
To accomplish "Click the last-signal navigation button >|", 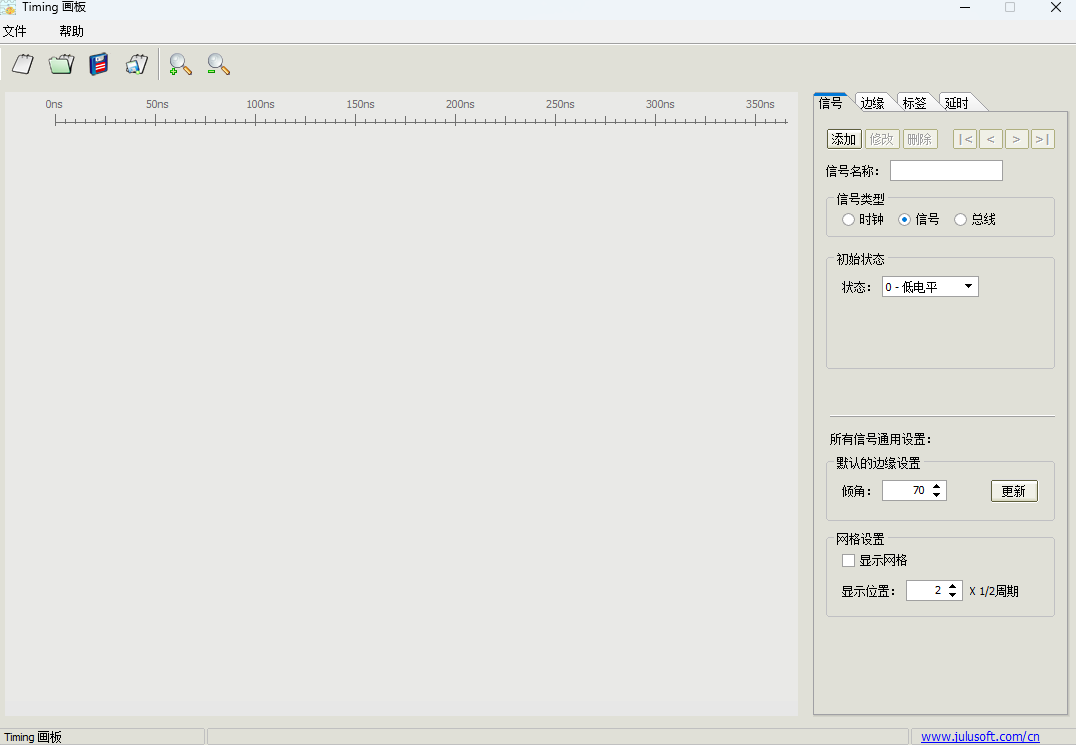I will coord(1042,139).
